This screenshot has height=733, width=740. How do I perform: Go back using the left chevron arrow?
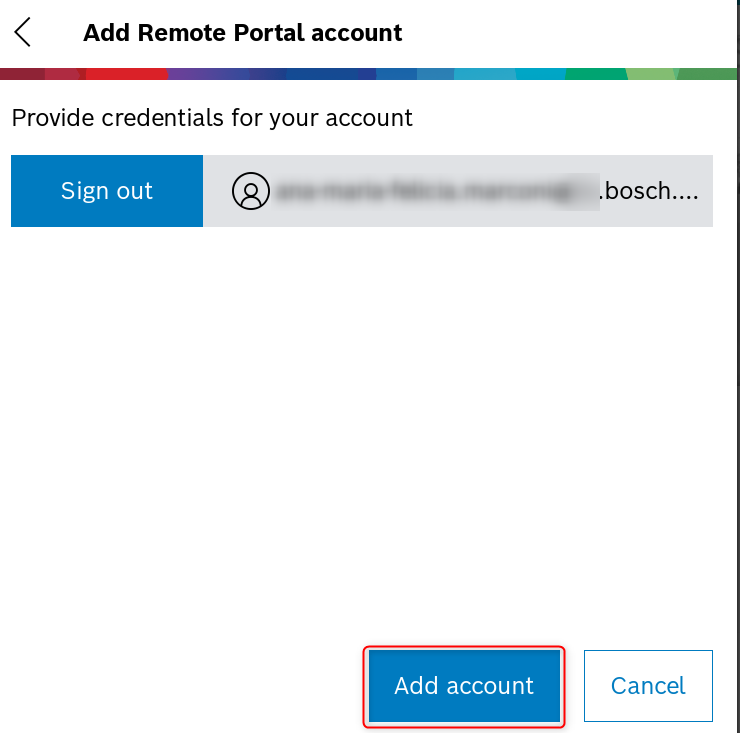23,32
